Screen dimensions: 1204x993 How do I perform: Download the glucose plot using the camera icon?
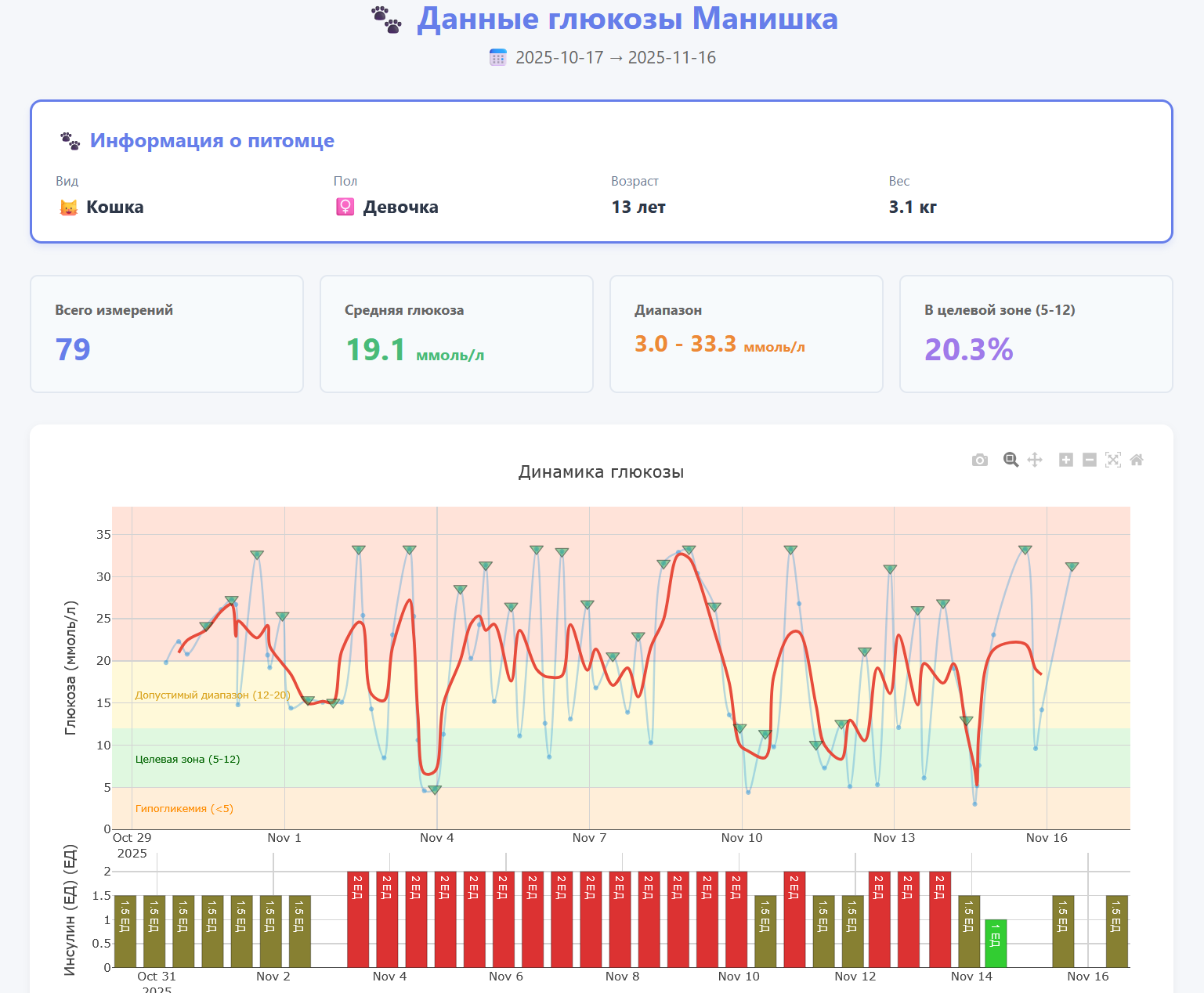979,460
